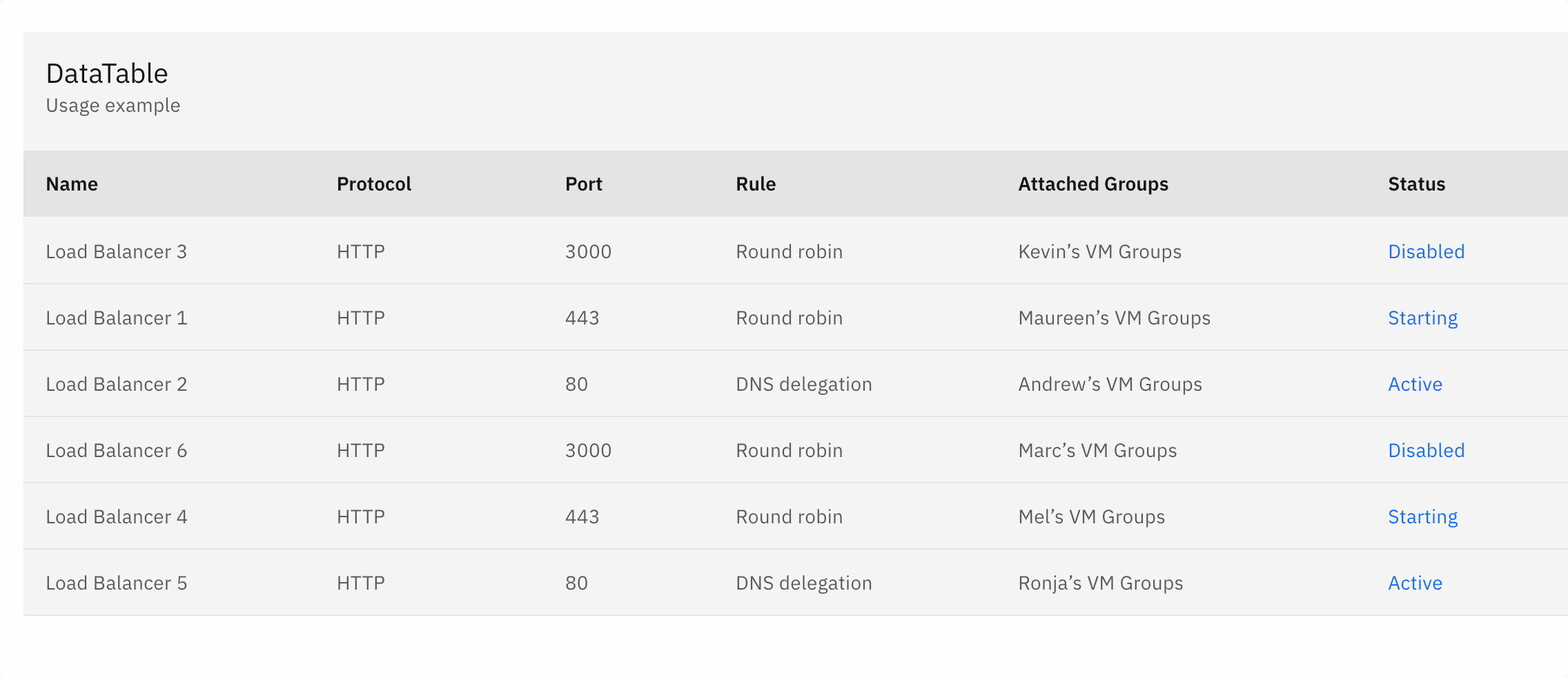Viewport: 1568px width, 678px height.
Task: Select the Attached Groups column header
Action: coord(1093,184)
